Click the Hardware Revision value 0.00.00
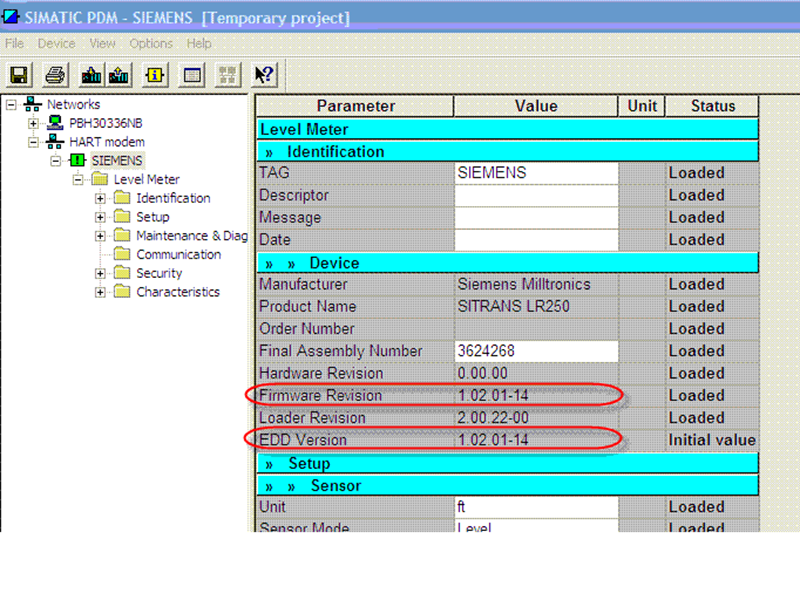800x600 pixels. [x=482, y=373]
